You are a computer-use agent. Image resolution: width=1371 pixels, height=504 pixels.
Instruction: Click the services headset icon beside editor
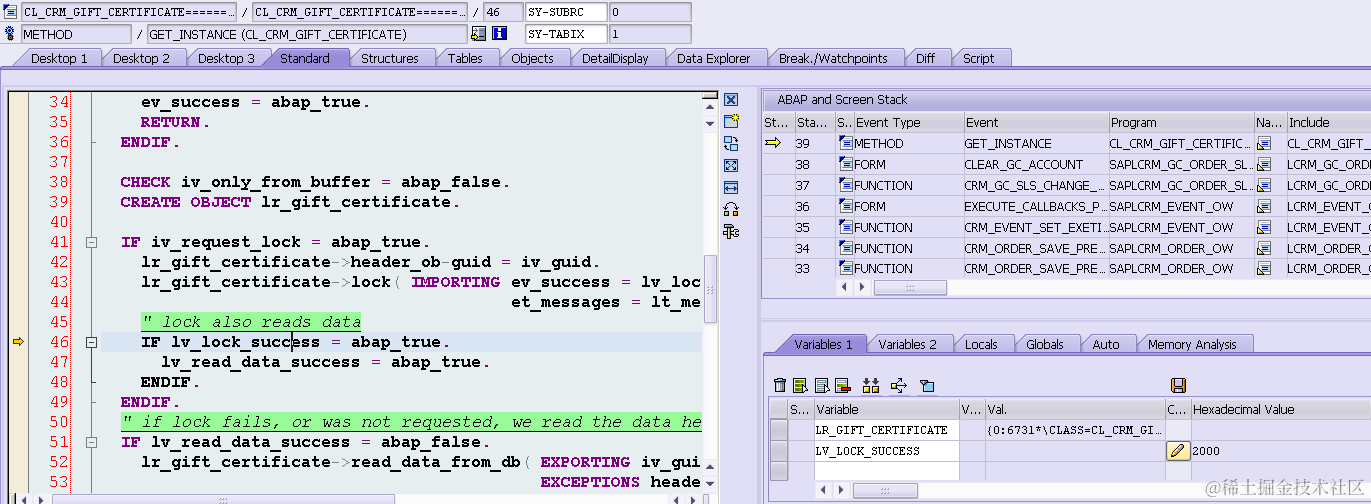click(731, 209)
